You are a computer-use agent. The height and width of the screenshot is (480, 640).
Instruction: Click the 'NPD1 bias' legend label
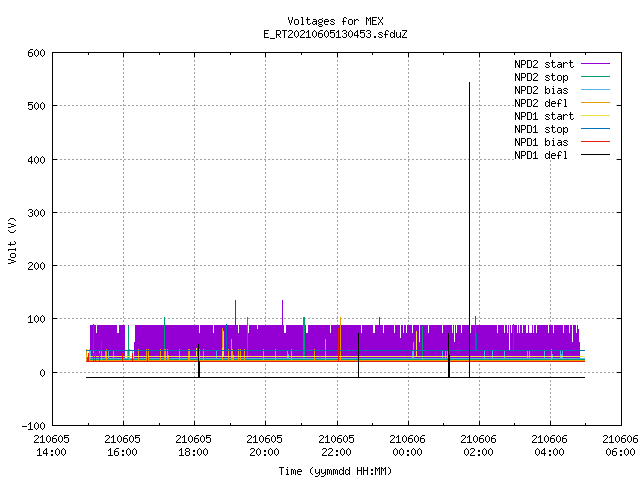pyautogui.click(x=541, y=142)
